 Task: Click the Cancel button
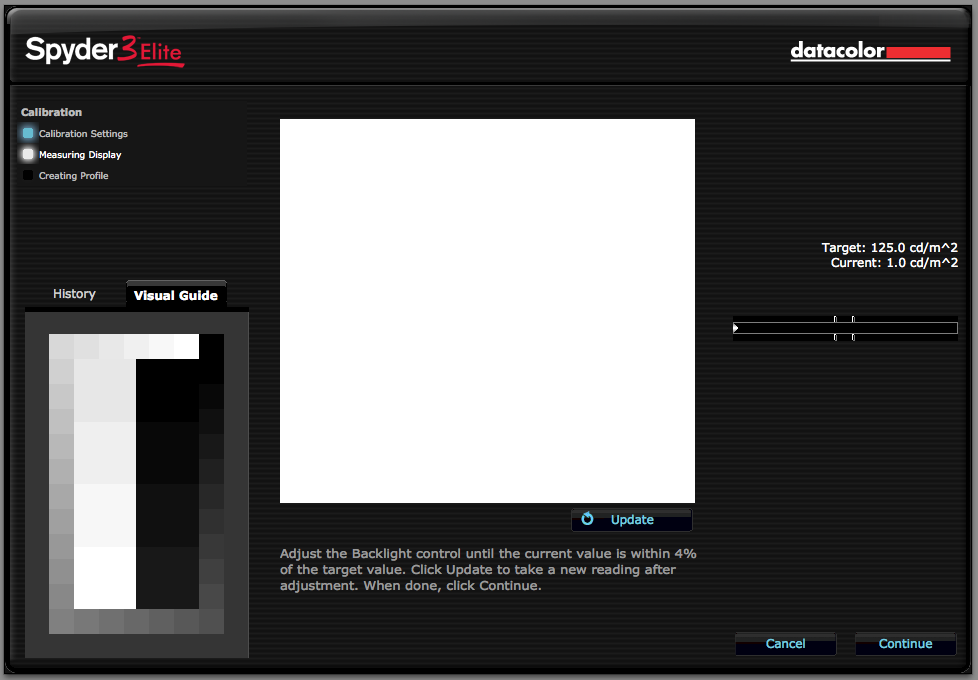785,644
